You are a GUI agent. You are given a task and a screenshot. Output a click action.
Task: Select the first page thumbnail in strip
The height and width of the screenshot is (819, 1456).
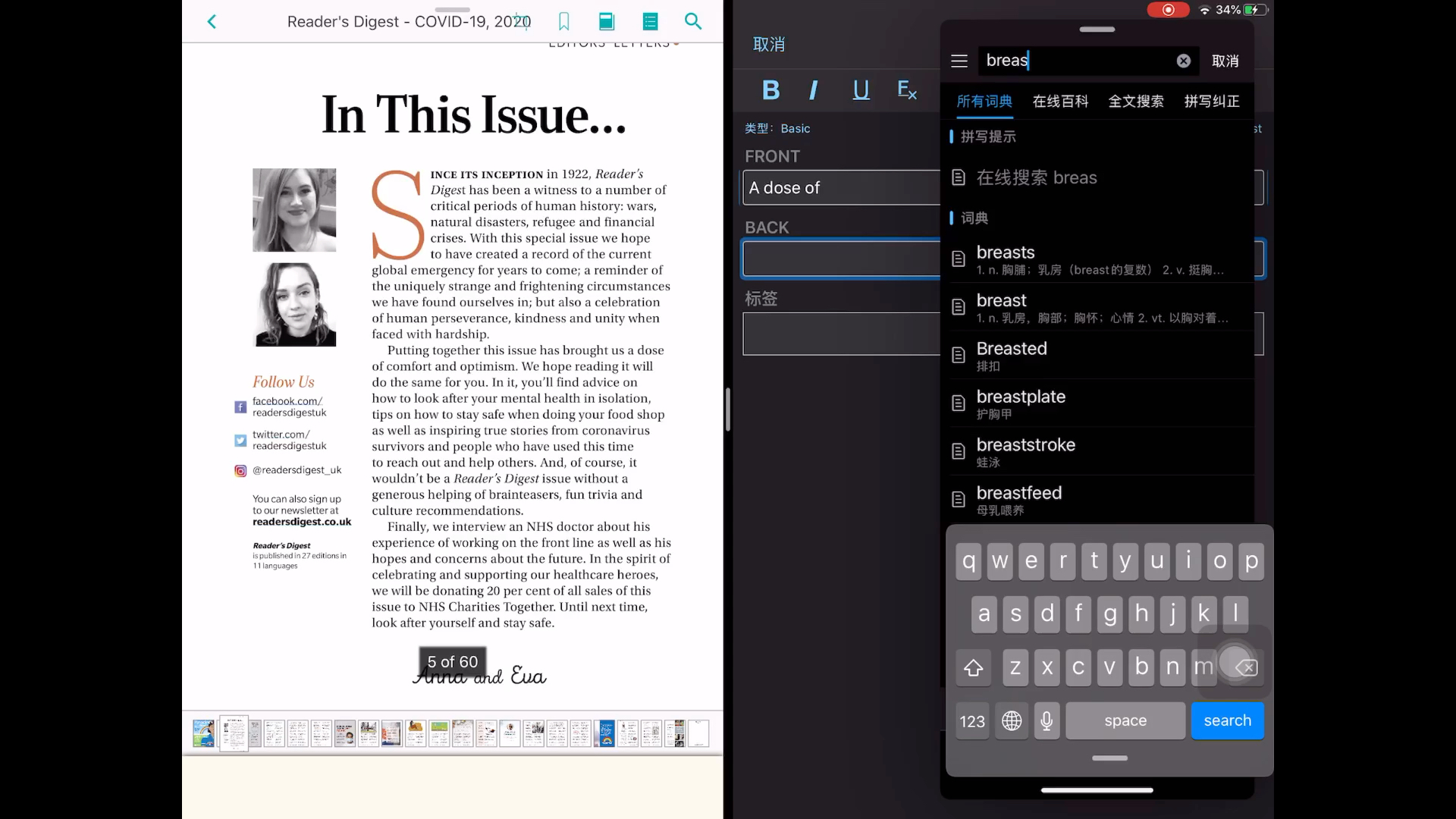click(203, 733)
